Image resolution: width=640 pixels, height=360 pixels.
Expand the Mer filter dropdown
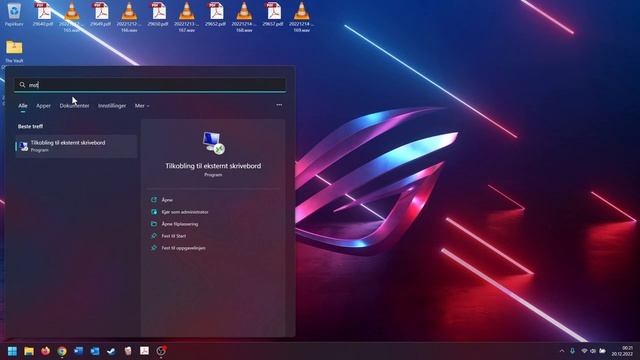[142, 106]
